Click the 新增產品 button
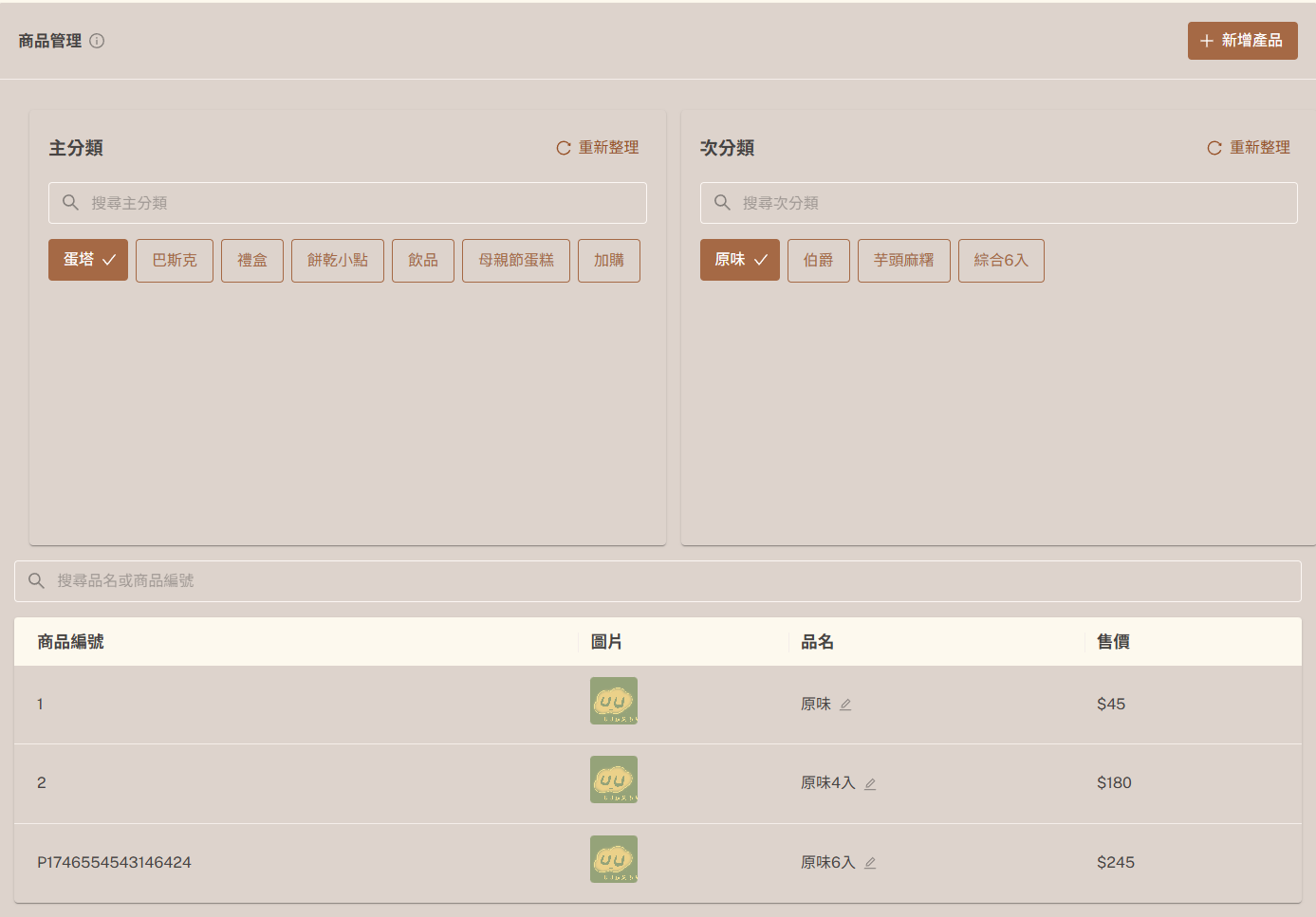 1242,41
